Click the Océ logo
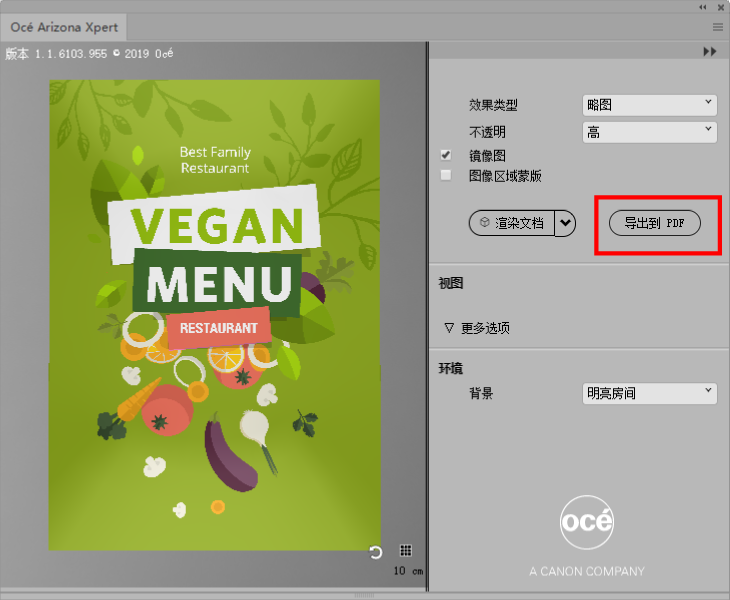This screenshot has height=600, width=730. 587,522
